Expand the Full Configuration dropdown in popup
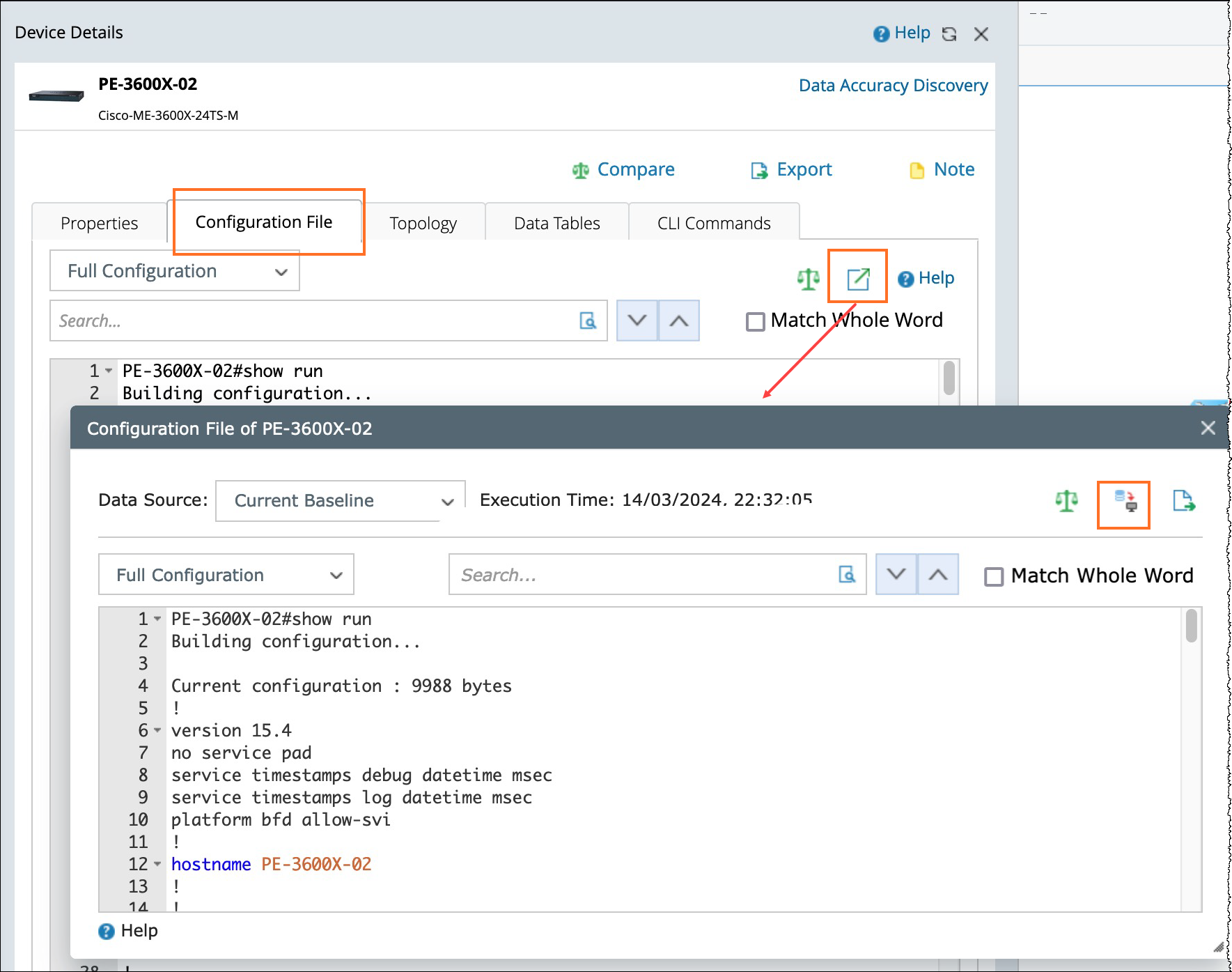 point(226,575)
